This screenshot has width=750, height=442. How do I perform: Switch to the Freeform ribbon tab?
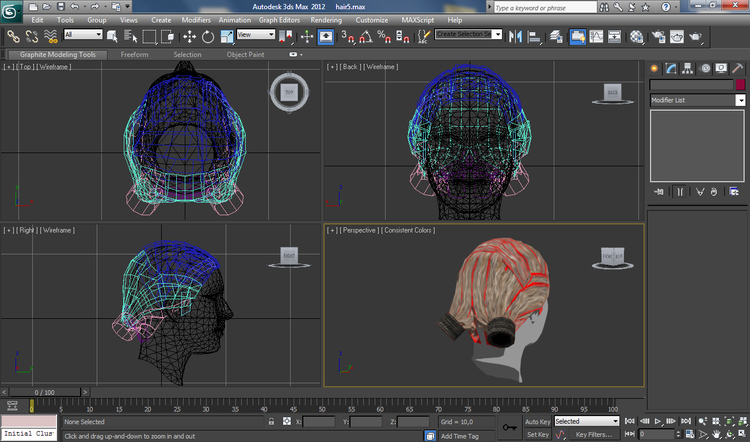[134, 55]
